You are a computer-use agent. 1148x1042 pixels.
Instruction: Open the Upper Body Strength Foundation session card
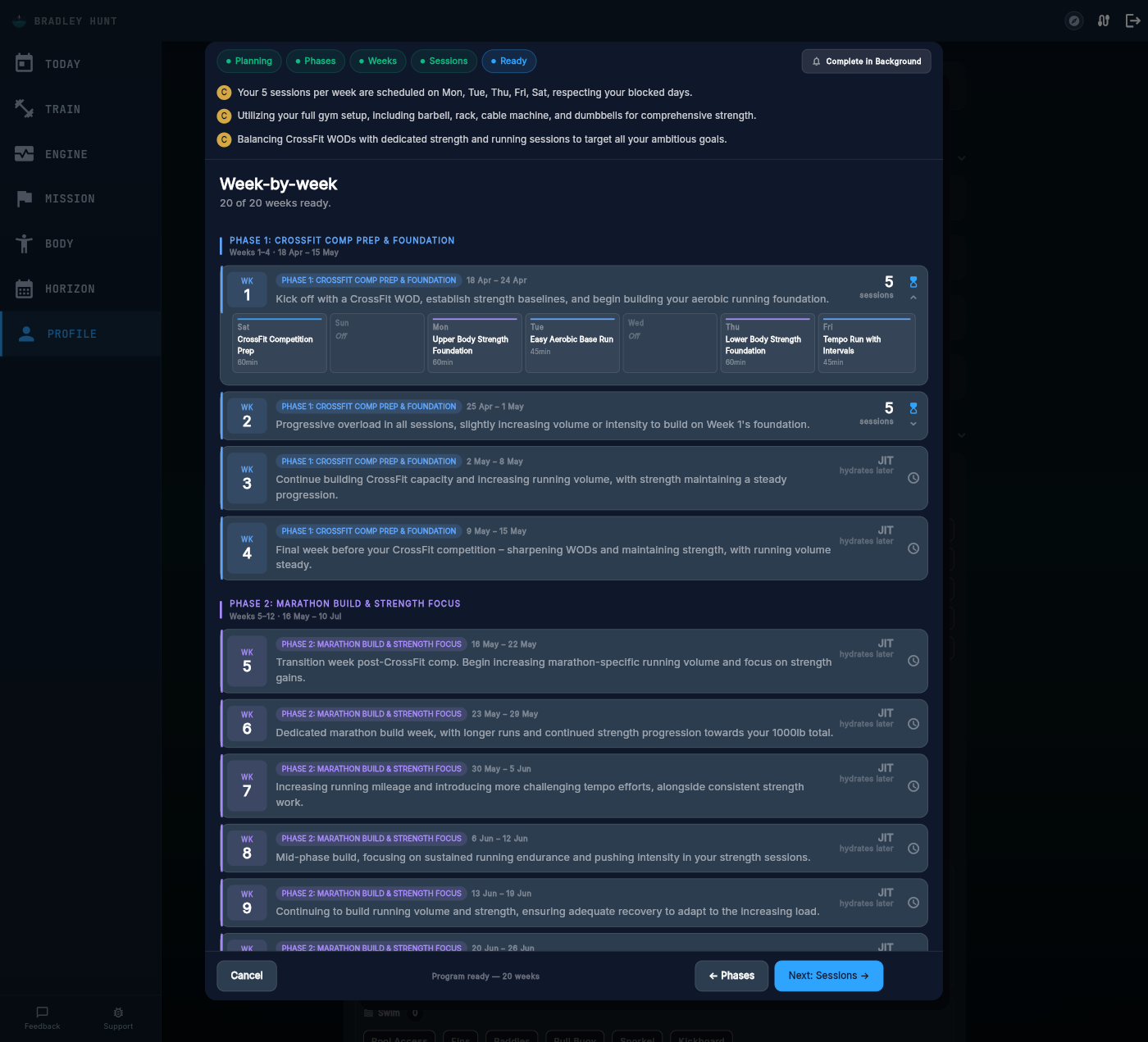(474, 344)
